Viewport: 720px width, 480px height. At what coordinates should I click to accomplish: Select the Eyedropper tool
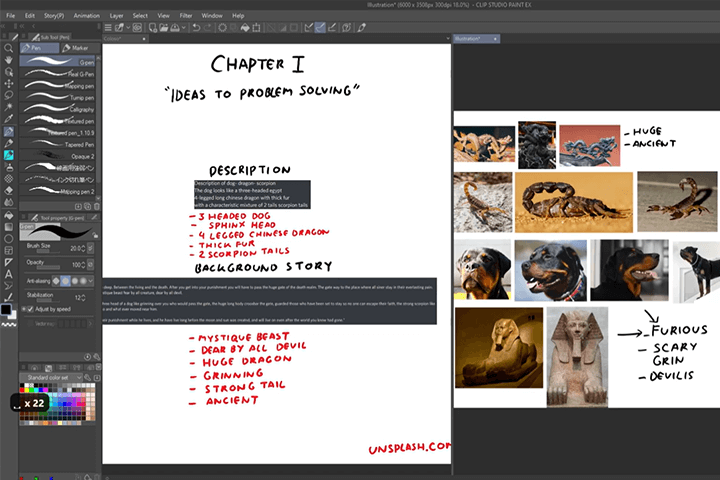(x=8, y=119)
